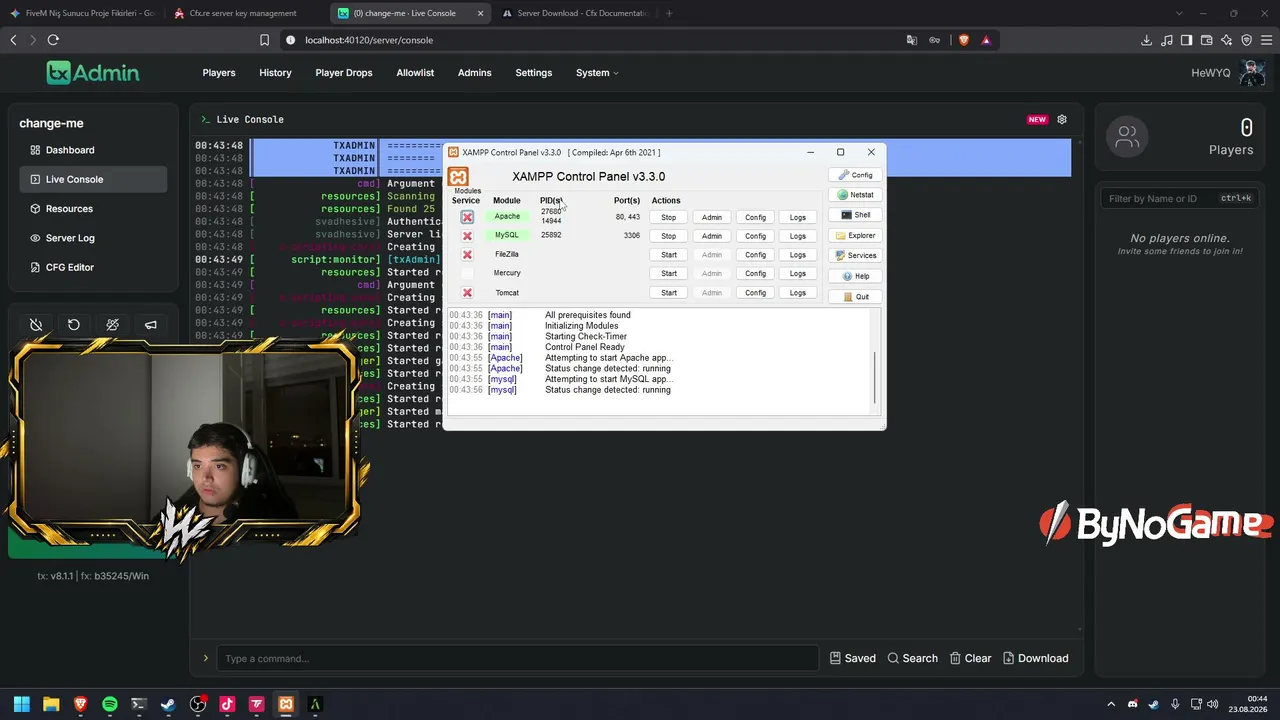The width and height of the screenshot is (1280, 720).
Task: Click the XAMPP orange logo icon
Action: coord(458,177)
